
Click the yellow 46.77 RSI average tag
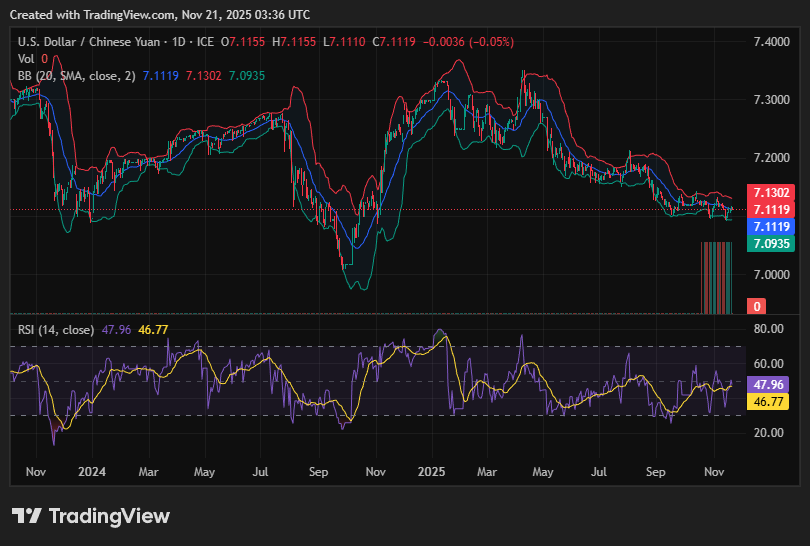click(768, 401)
